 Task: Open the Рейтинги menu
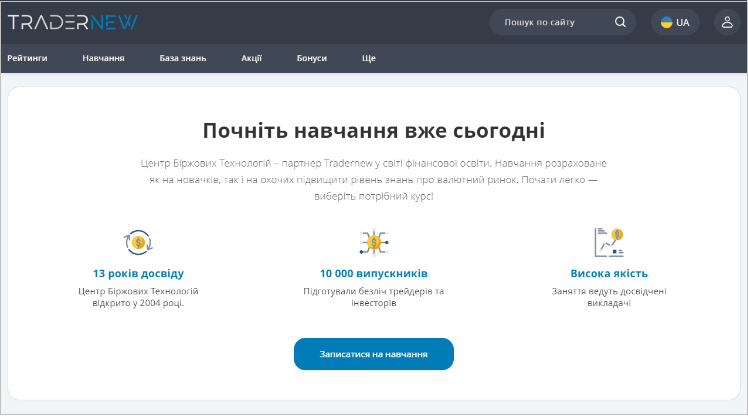(27, 58)
